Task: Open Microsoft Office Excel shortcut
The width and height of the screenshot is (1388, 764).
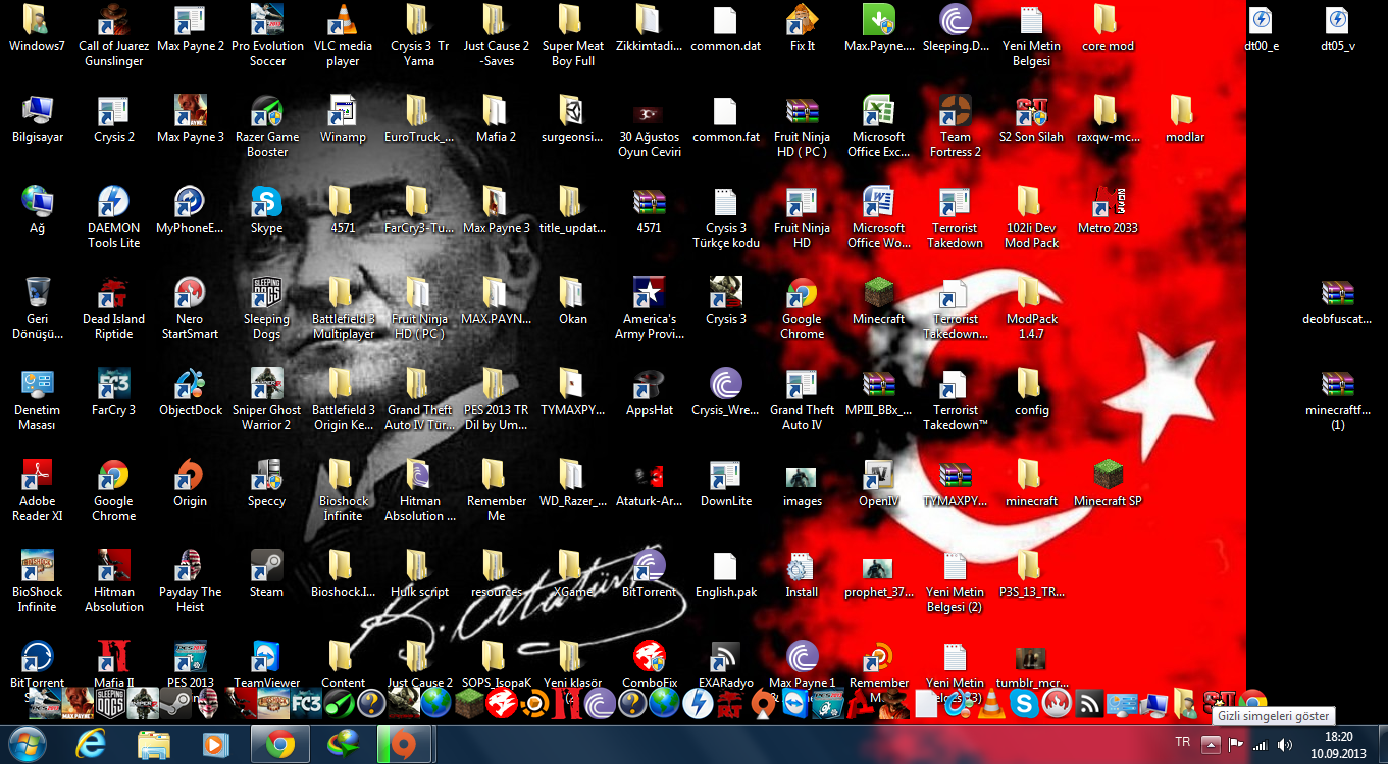Action: point(878,127)
